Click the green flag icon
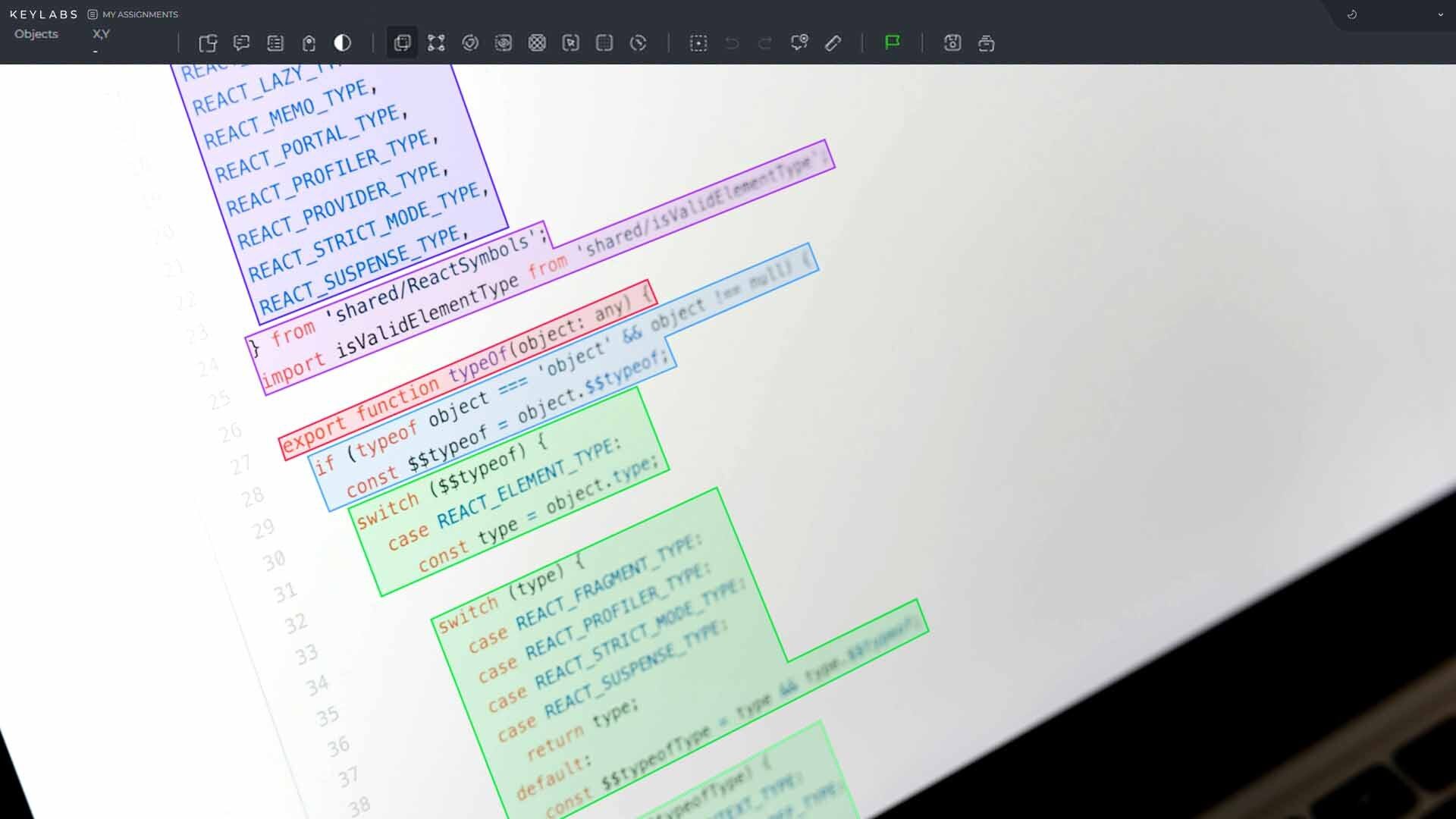1456x819 pixels. coord(893,43)
